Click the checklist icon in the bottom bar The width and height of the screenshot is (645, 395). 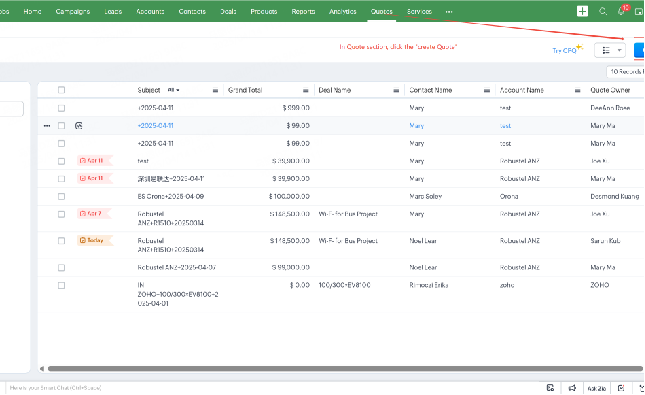pyautogui.click(x=621, y=388)
